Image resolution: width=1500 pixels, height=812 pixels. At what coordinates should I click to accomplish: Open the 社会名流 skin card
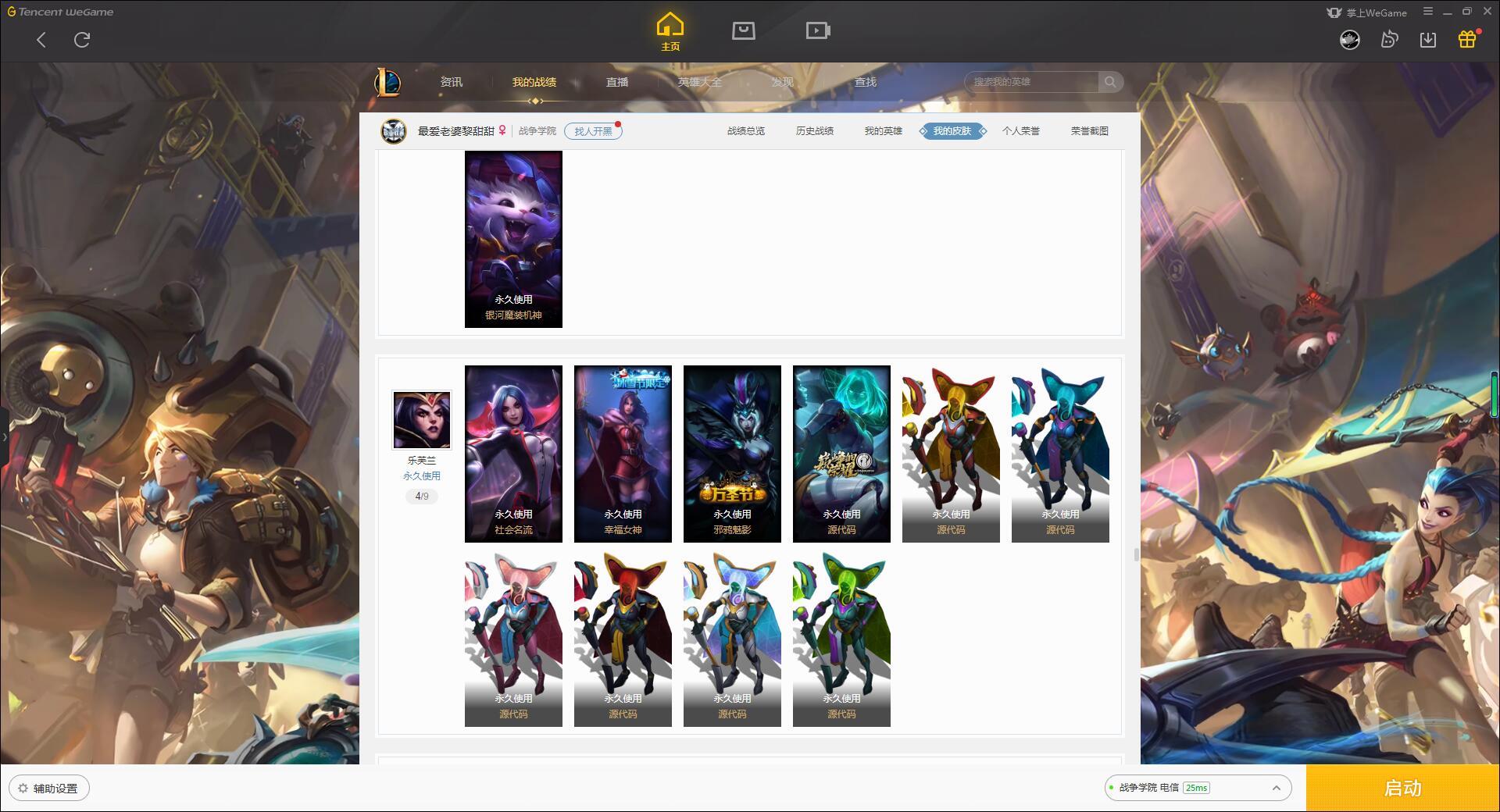[x=513, y=454]
